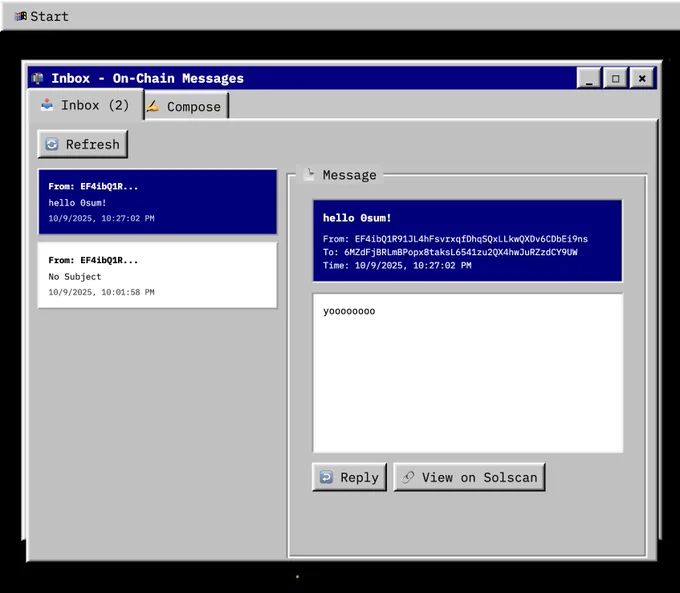
Task: Click the pencil icon on Compose tab
Action: [x=153, y=106]
